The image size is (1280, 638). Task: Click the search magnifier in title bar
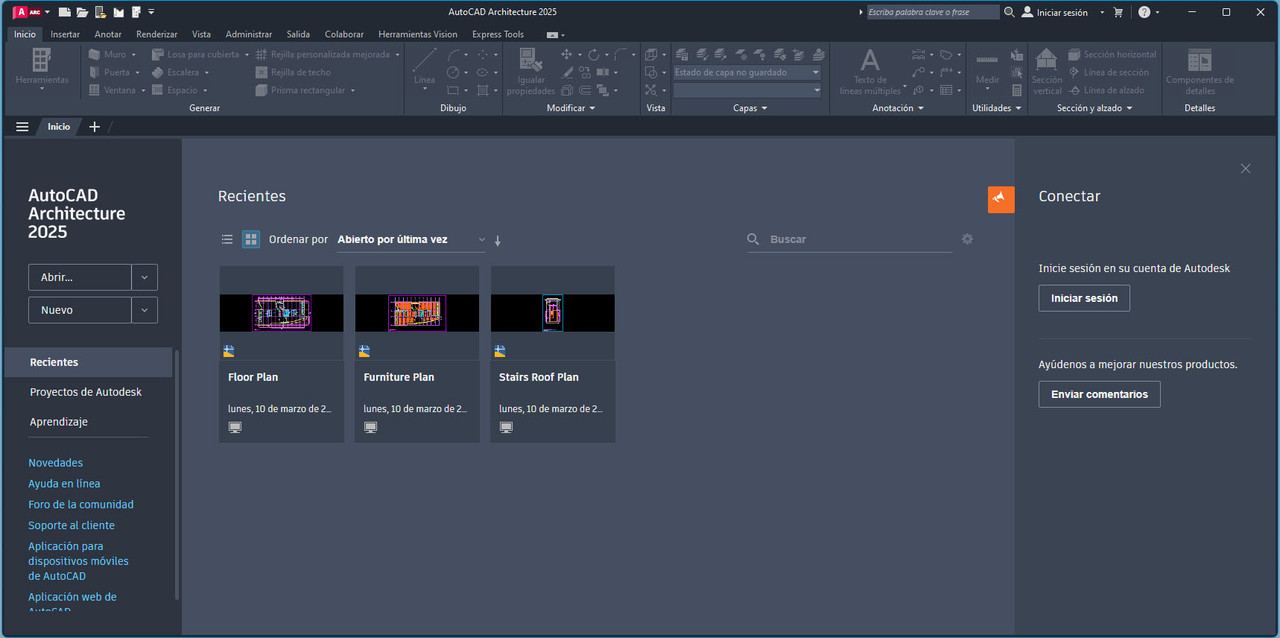click(x=1009, y=12)
